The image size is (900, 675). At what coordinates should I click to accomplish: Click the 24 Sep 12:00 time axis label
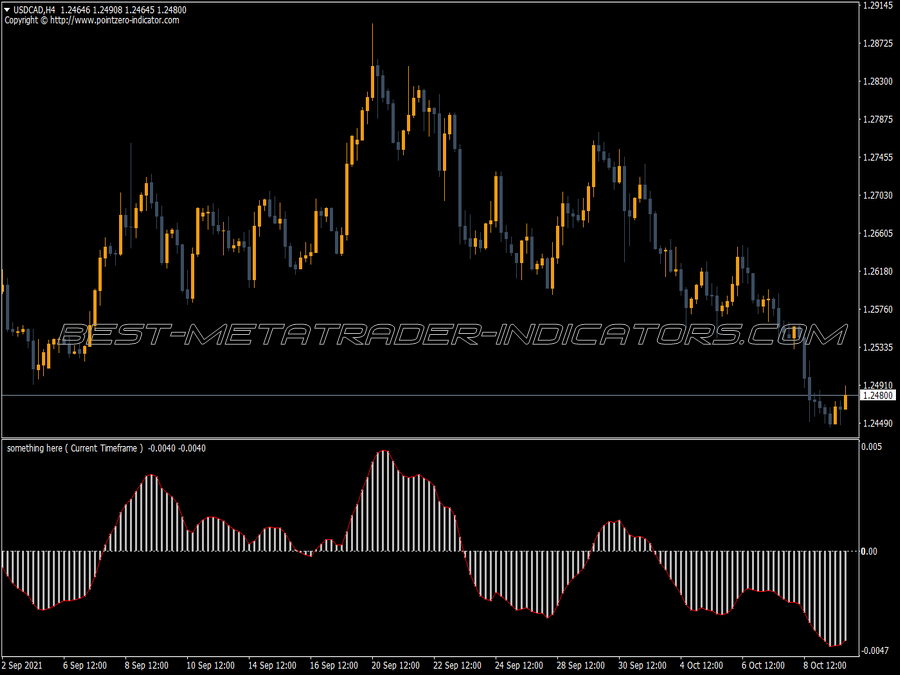(519, 665)
